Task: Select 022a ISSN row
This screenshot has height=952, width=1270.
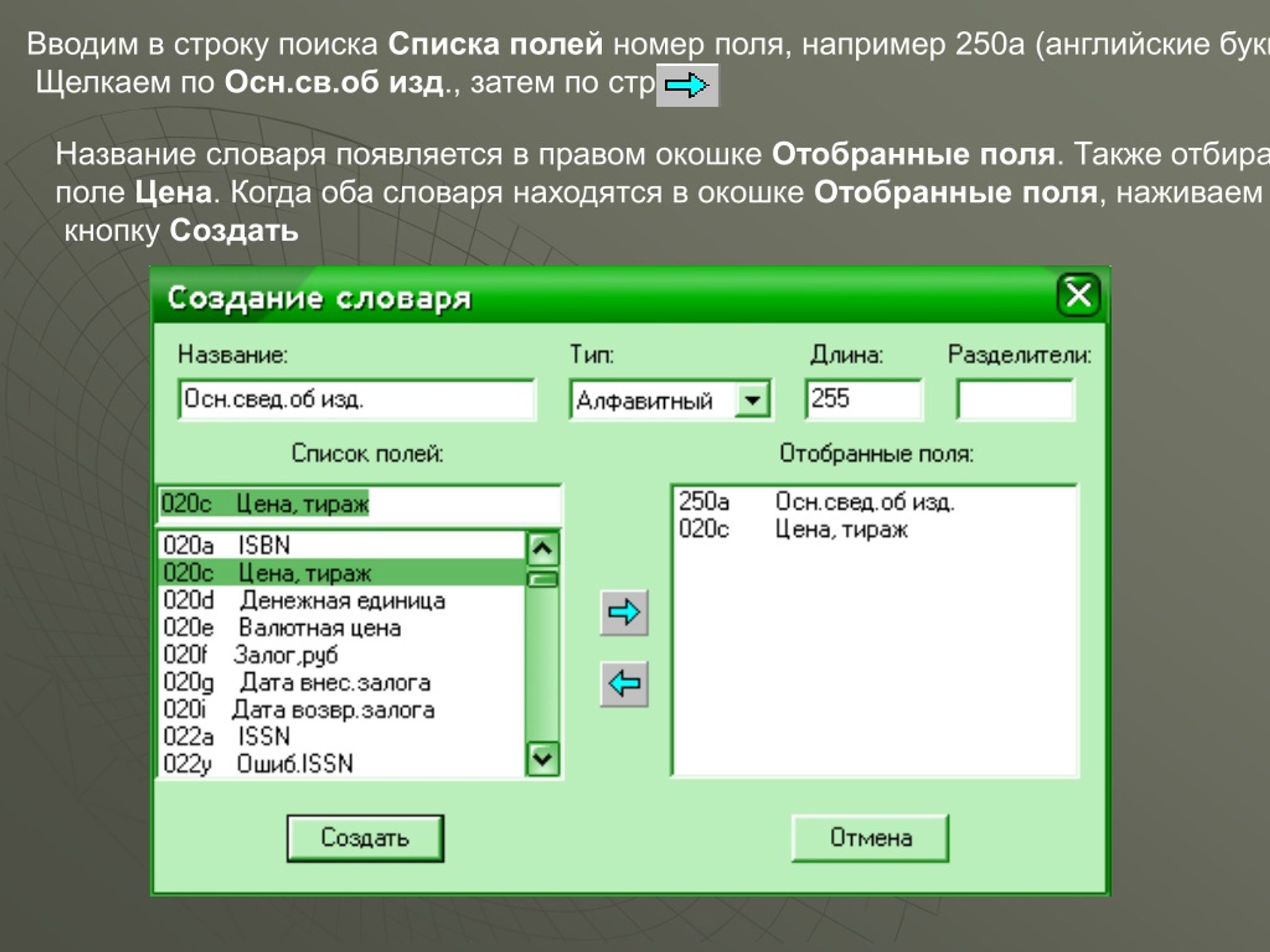Action: 342,737
